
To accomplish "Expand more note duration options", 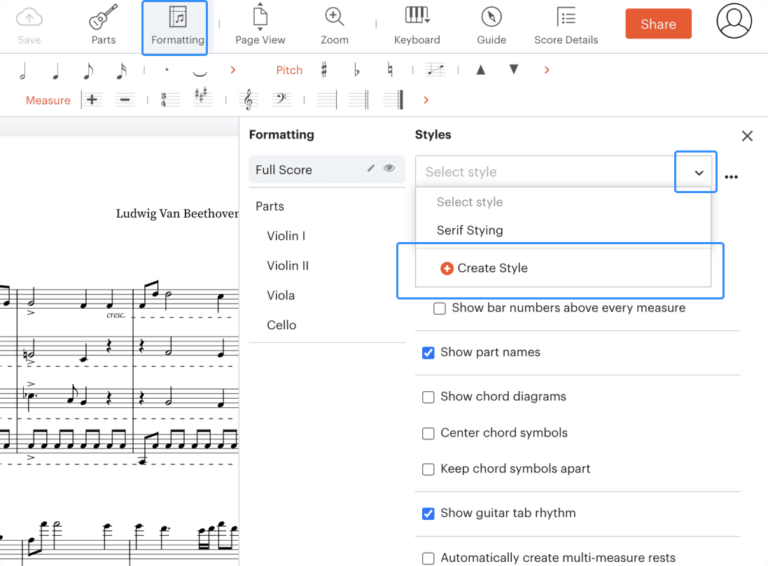I will point(233,70).
